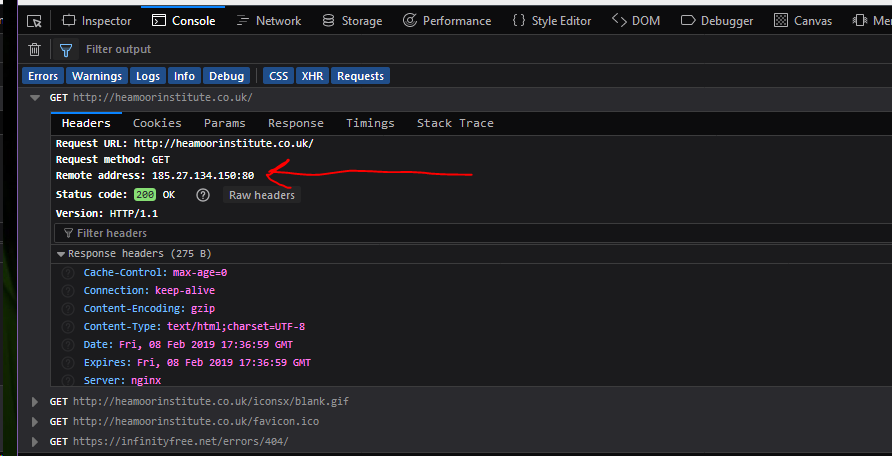Click the Raw headers button
The height and width of the screenshot is (456, 892).
point(261,195)
